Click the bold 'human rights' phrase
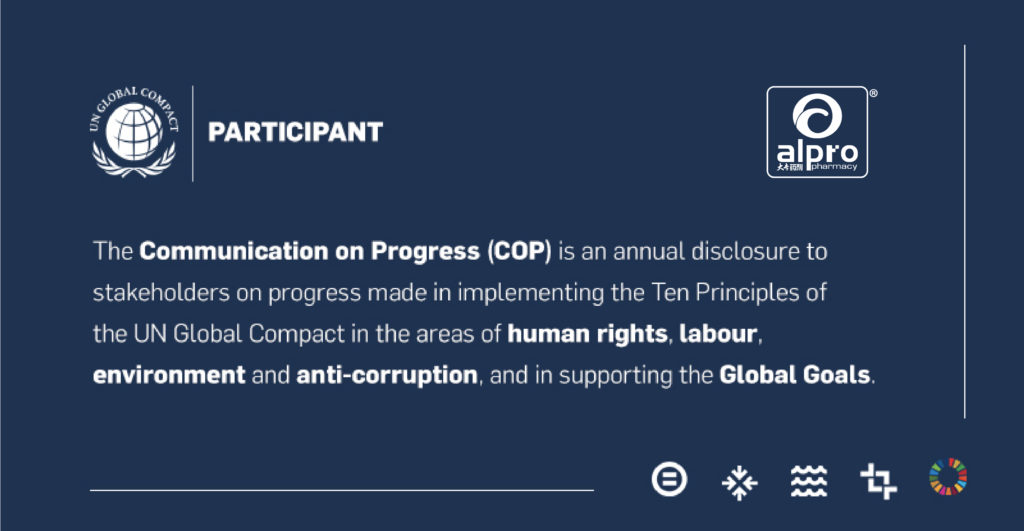Viewport: 1024px width, 531px height. [587, 334]
